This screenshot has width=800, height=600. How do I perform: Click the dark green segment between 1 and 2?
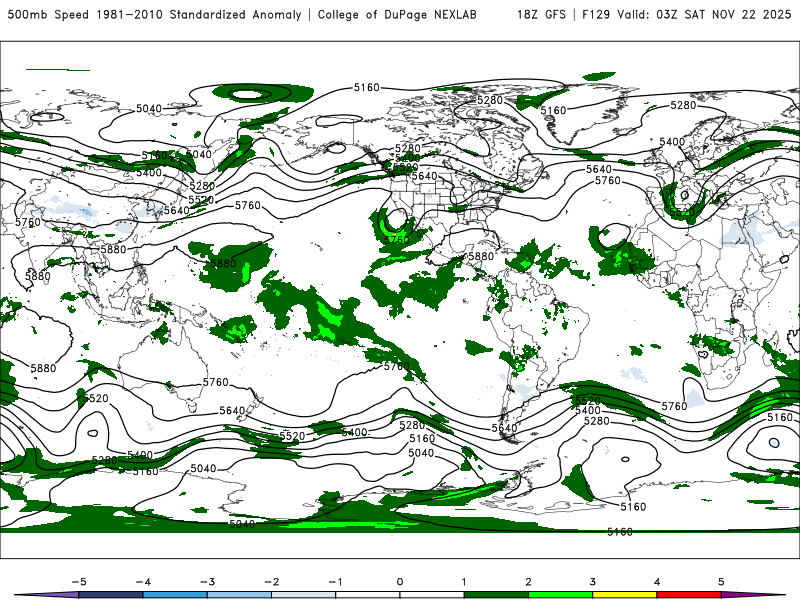click(x=496, y=595)
